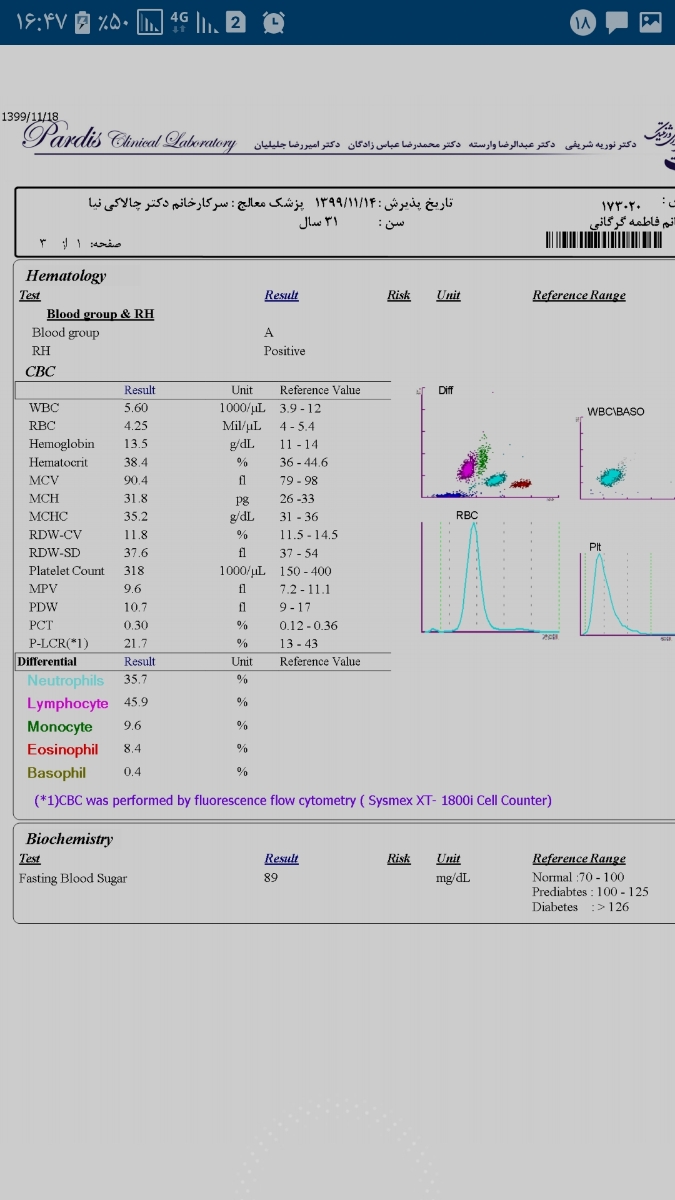Tap the SIM 2 indicator icon

click(x=235, y=21)
